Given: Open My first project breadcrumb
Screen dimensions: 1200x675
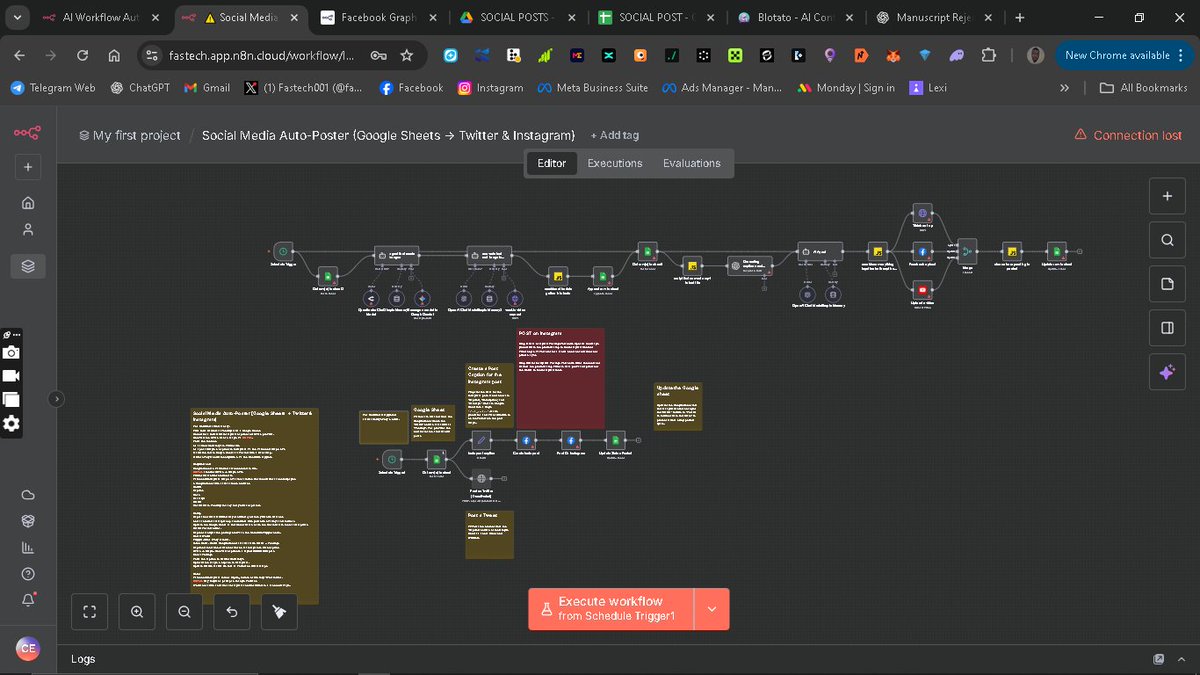Looking at the screenshot, I should tap(130, 135).
